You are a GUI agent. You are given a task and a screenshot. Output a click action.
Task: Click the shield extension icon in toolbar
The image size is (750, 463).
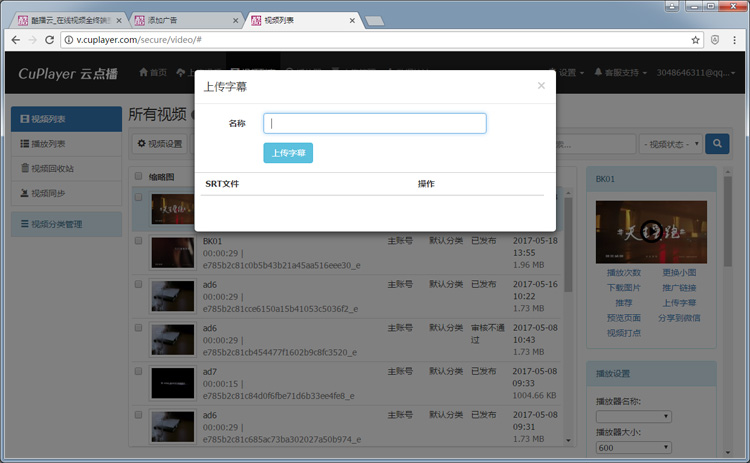(x=715, y=40)
